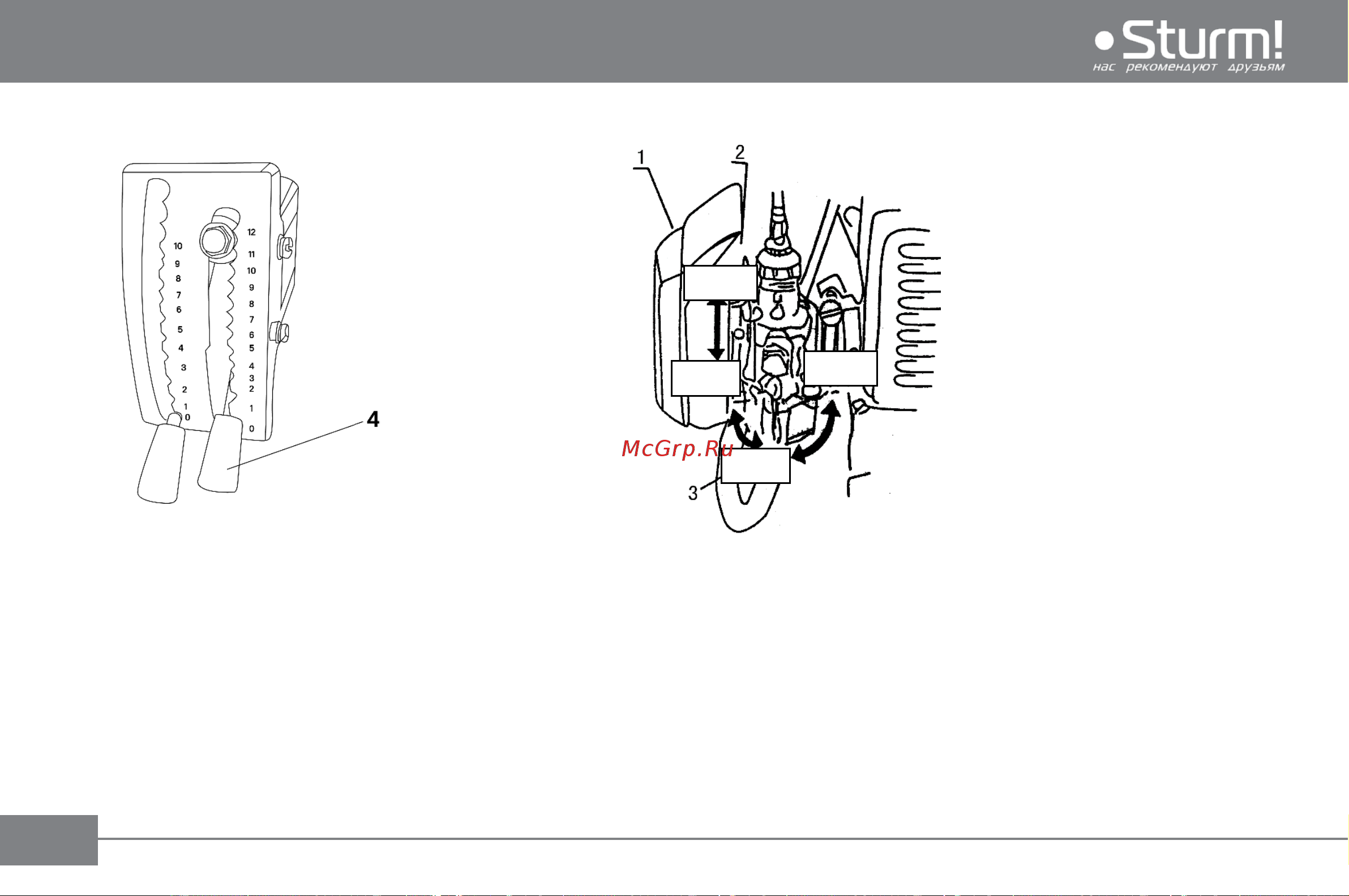The width and height of the screenshot is (1349, 896).
Task: Click the tagline "нас рекомендуют друзьям"
Action: 1188,67
